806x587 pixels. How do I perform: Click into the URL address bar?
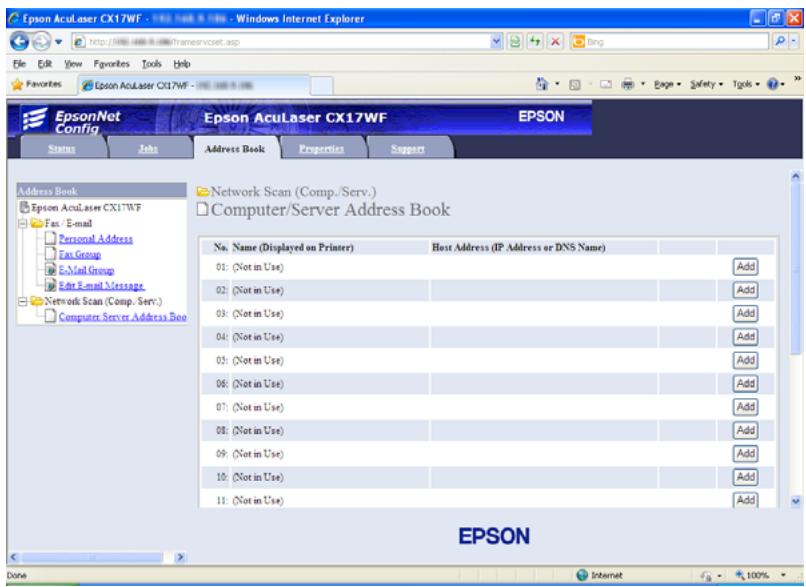(x=282, y=42)
